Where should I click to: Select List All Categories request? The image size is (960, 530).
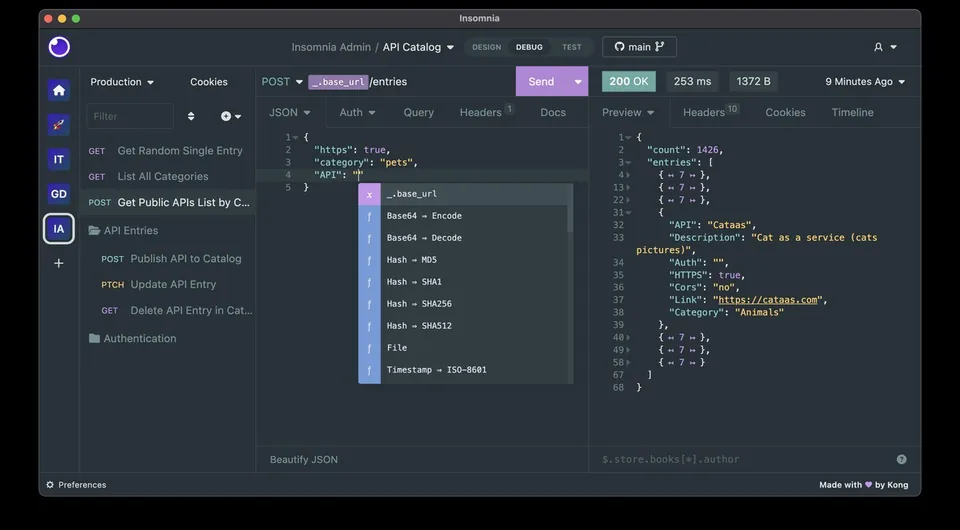pos(167,177)
